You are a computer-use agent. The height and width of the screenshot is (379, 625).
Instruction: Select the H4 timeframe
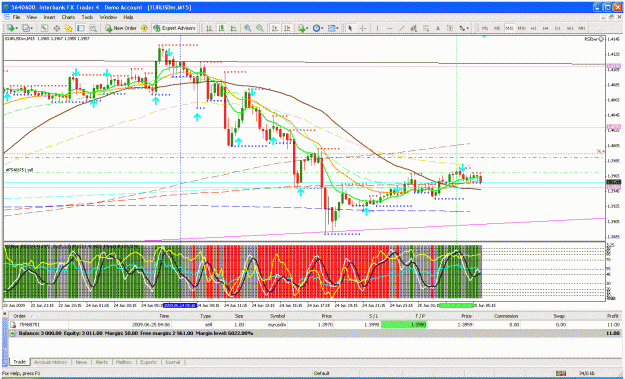click(545, 28)
